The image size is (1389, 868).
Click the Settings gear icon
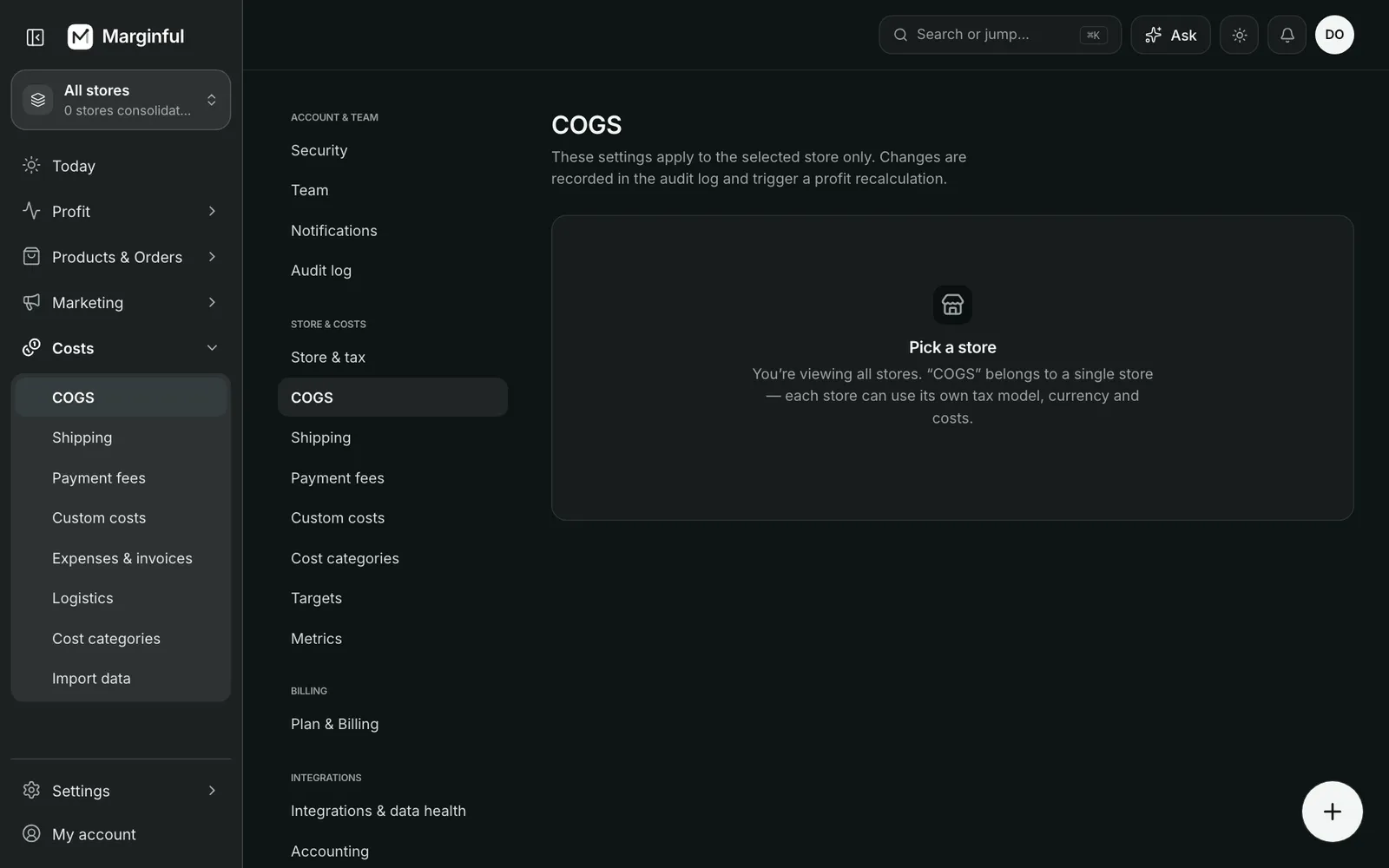point(31,790)
